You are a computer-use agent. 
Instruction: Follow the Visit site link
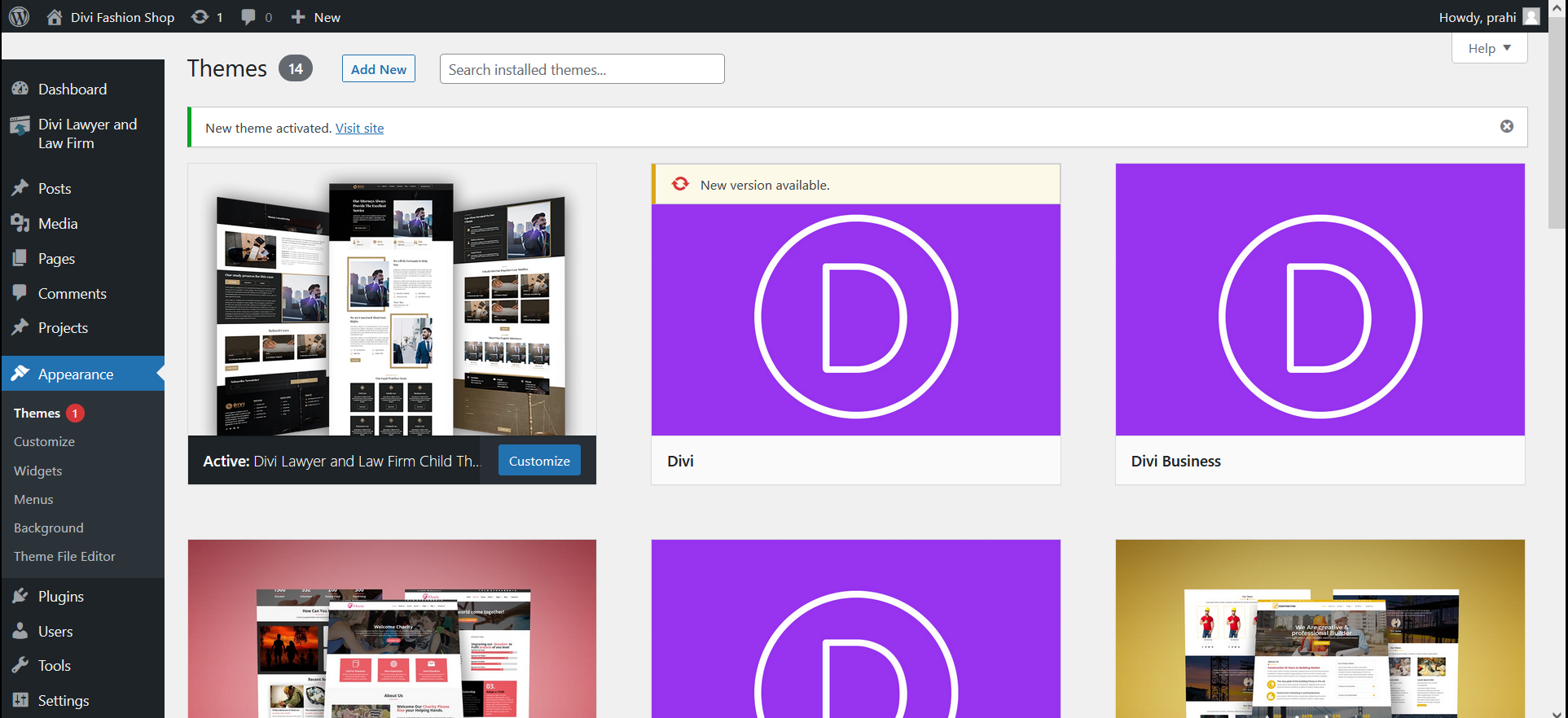pos(359,128)
